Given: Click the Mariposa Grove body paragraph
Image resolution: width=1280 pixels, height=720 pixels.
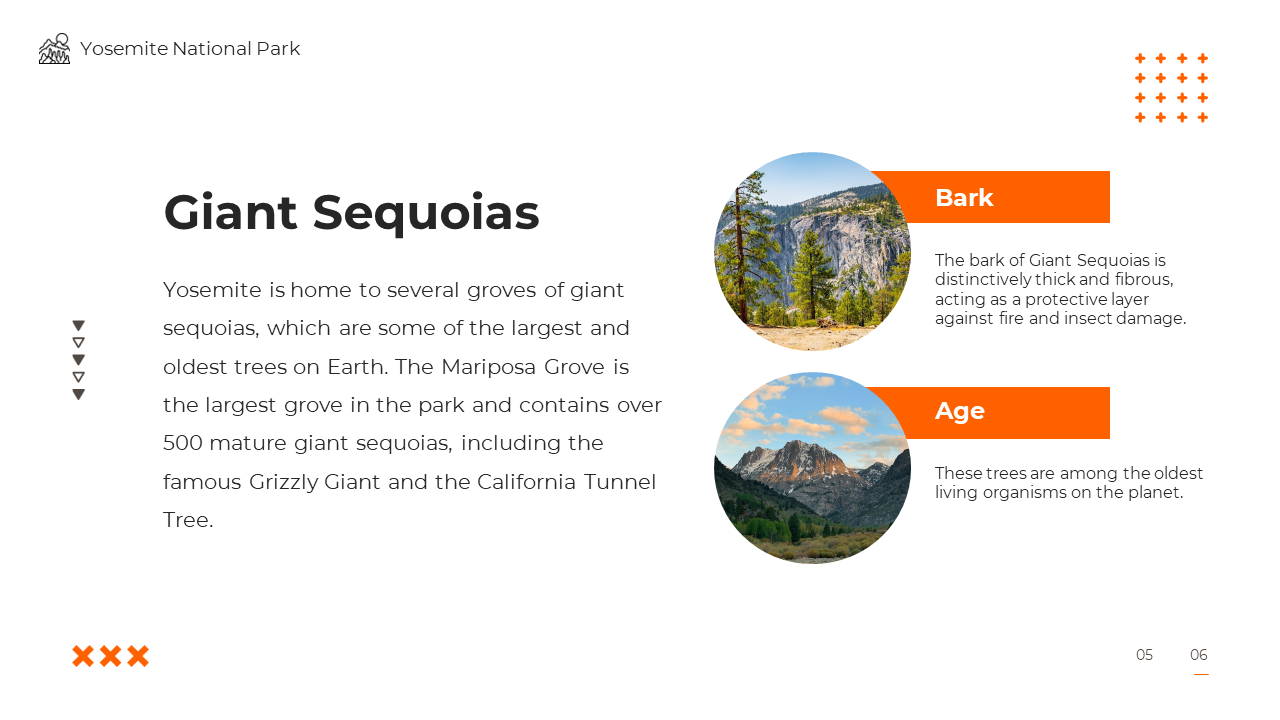Looking at the screenshot, I should click(x=412, y=405).
